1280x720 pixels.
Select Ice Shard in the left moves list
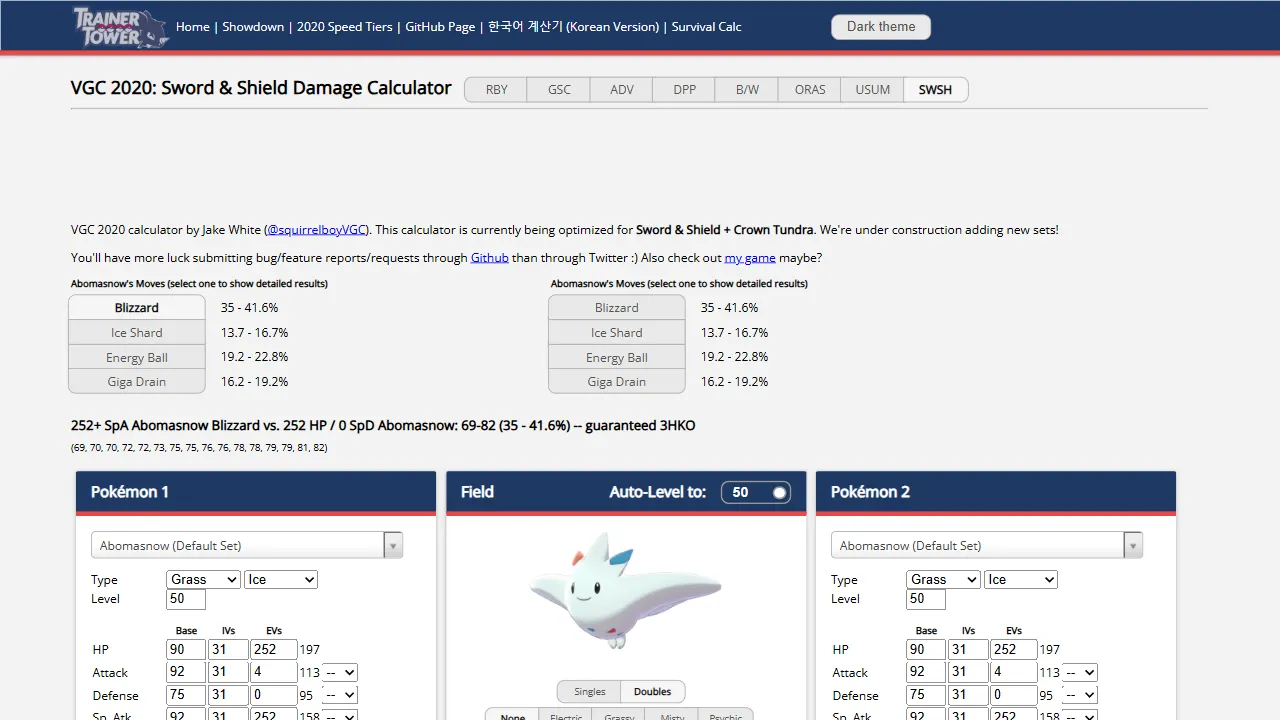tap(137, 333)
